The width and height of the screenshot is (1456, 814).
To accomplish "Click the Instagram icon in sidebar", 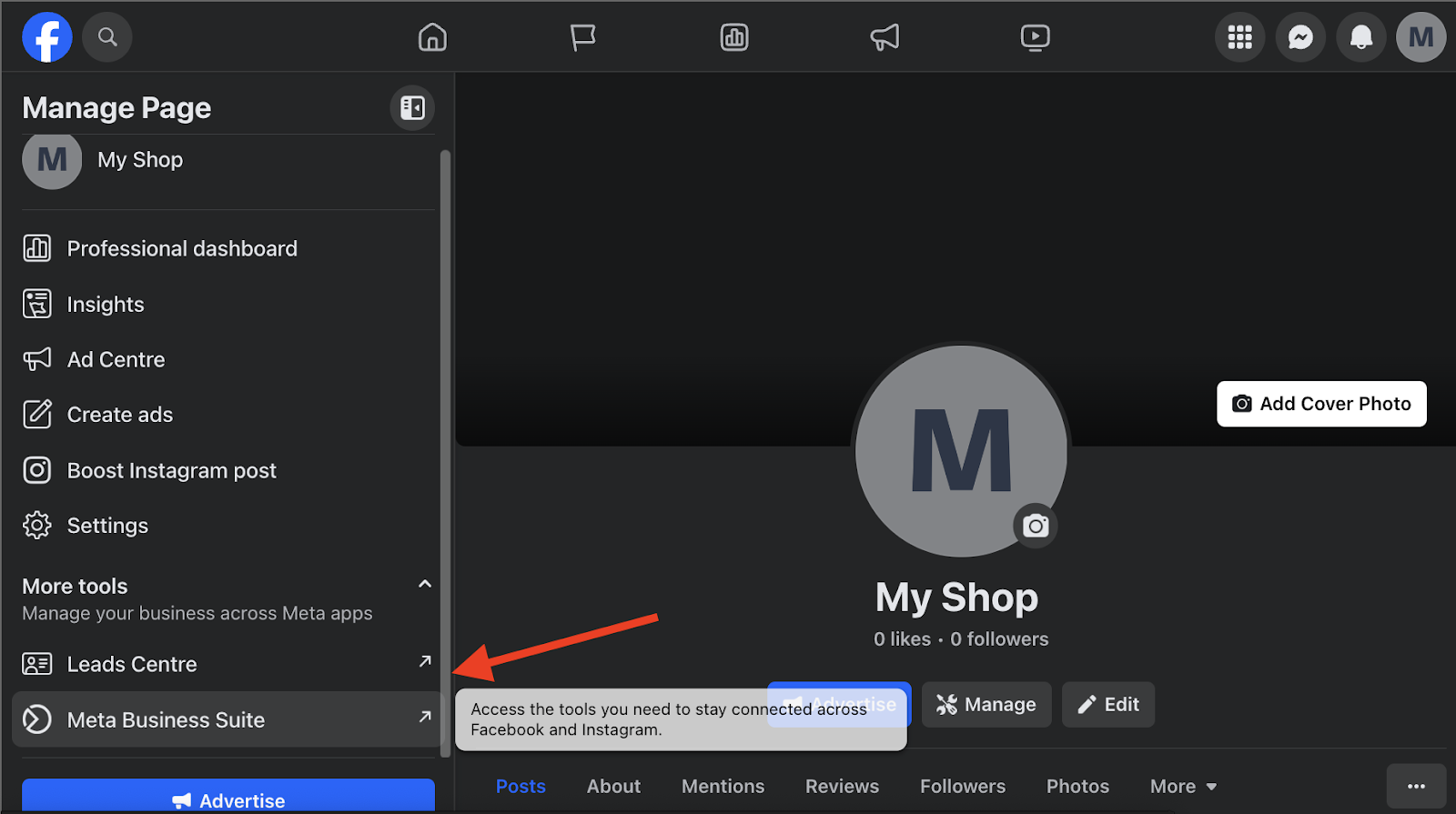I will 37,470.
